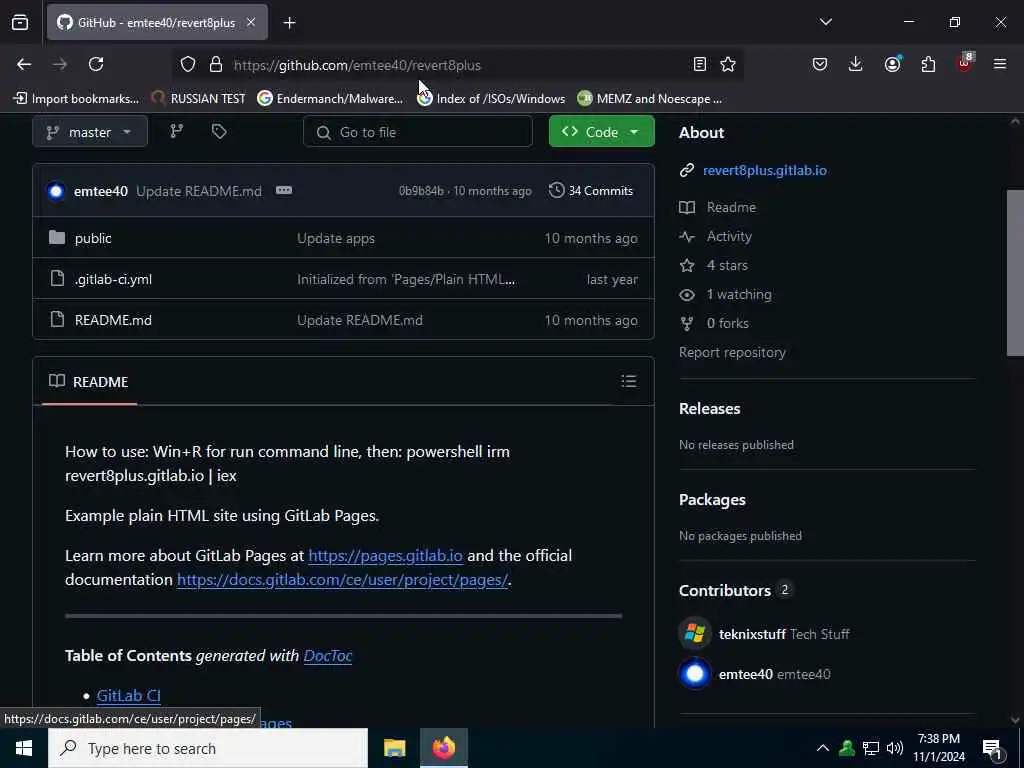
Task: Expand the master branch dropdown
Action: point(89,132)
